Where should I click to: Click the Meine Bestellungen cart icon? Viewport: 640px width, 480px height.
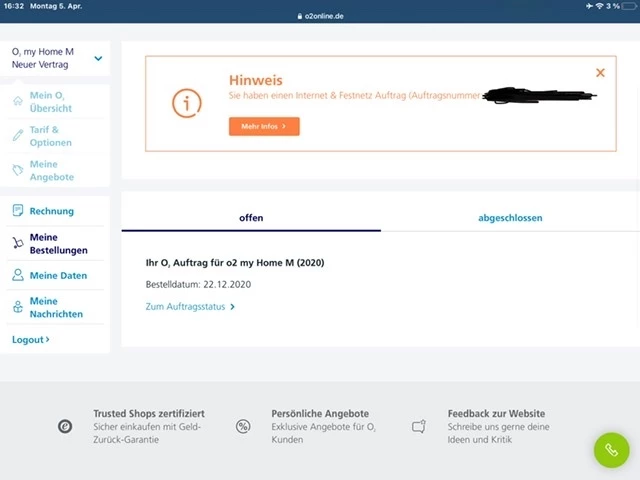click(18, 243)
